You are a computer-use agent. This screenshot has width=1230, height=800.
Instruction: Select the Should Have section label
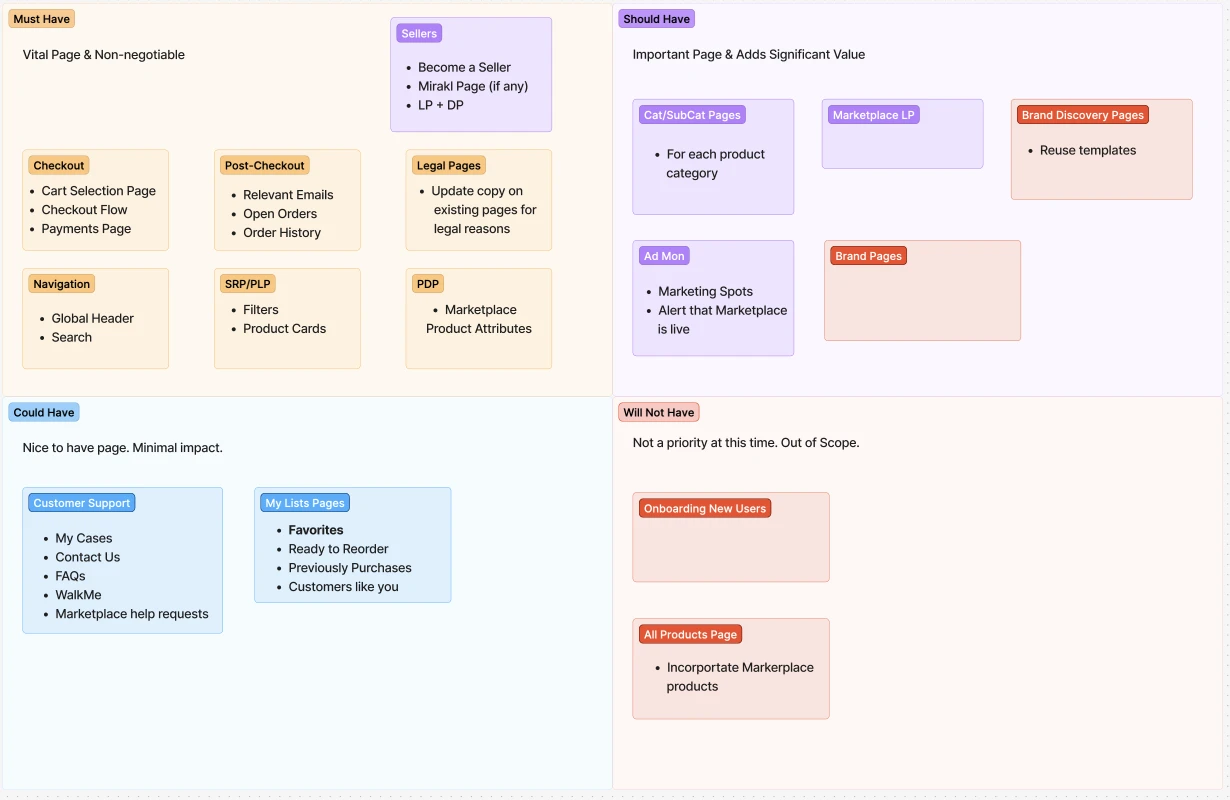point(656,19)
